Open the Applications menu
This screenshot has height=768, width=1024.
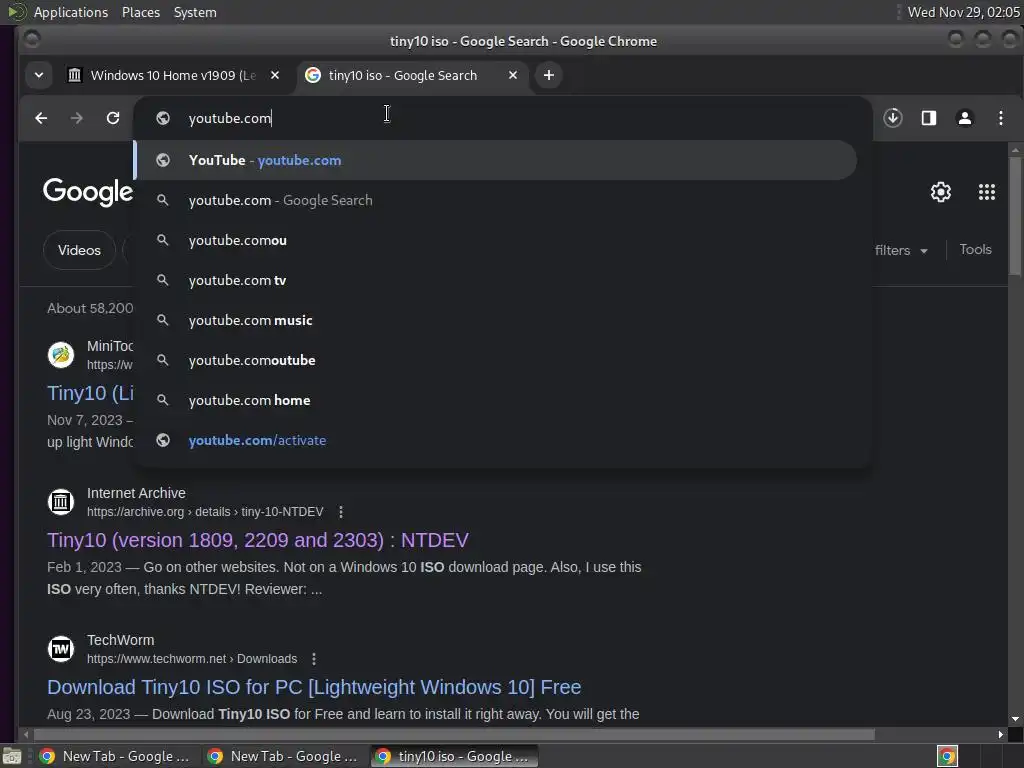coord(71,12)
